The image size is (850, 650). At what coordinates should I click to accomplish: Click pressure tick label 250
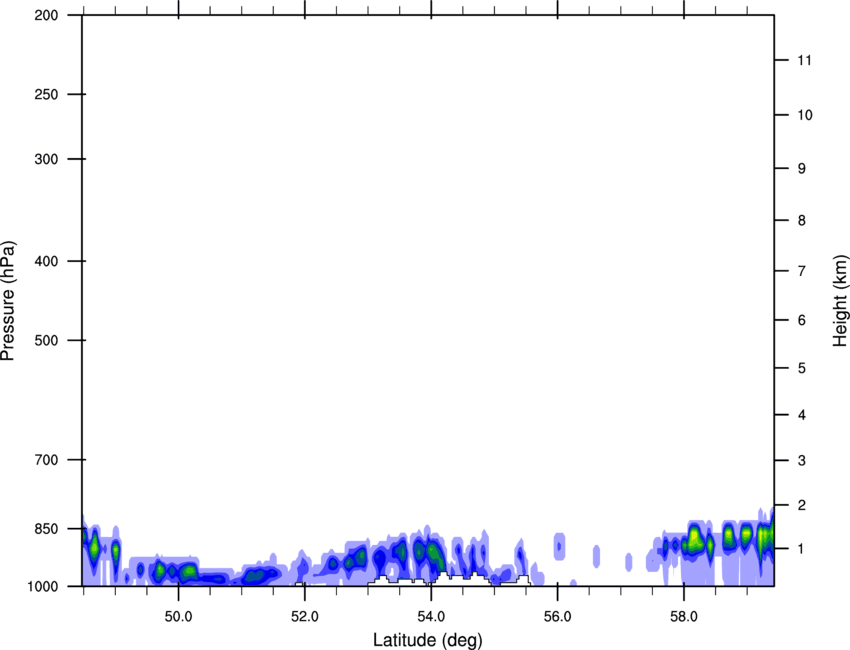tap(46, 94)
